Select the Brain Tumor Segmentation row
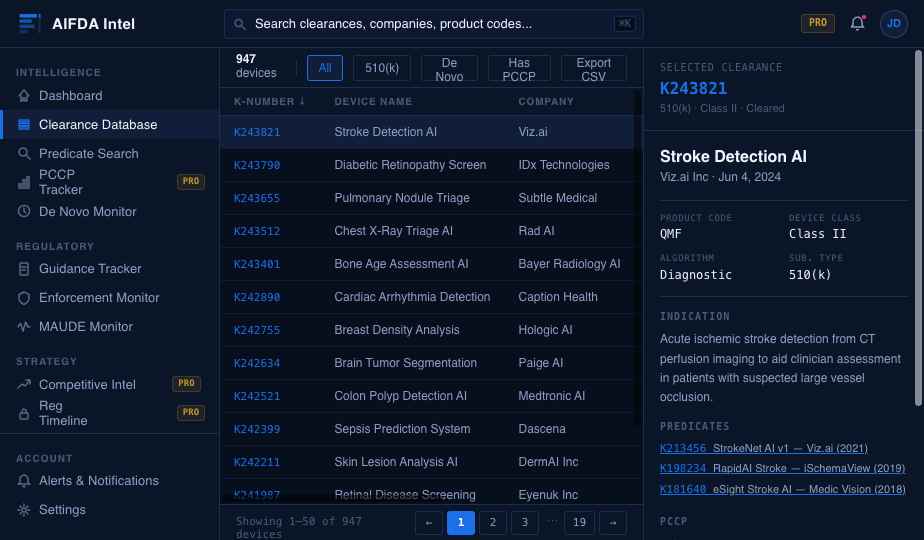 pyautogui.click(x=431, y=363)
